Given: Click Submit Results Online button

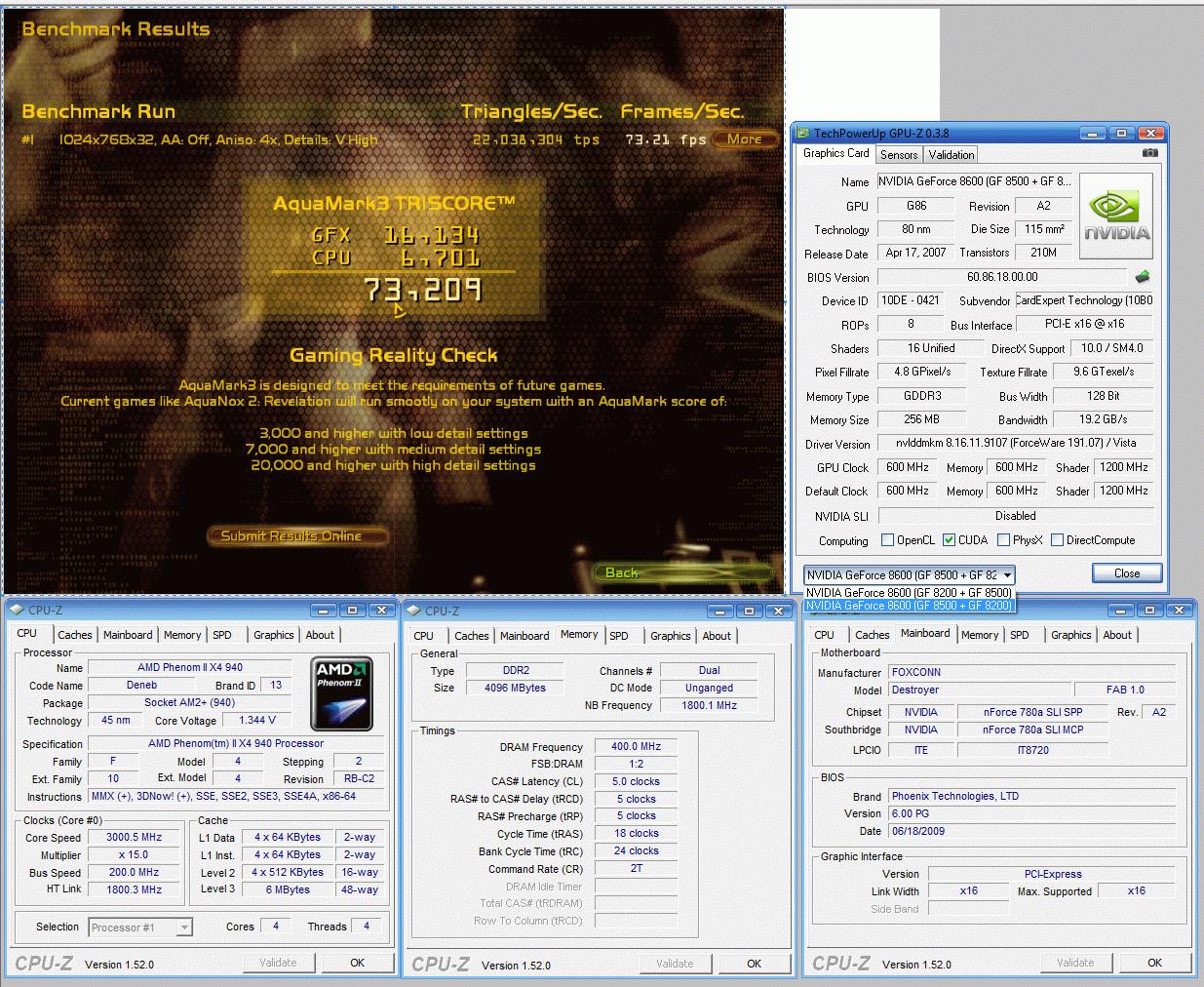Looking at the screenshot, I should pos(298,535).
